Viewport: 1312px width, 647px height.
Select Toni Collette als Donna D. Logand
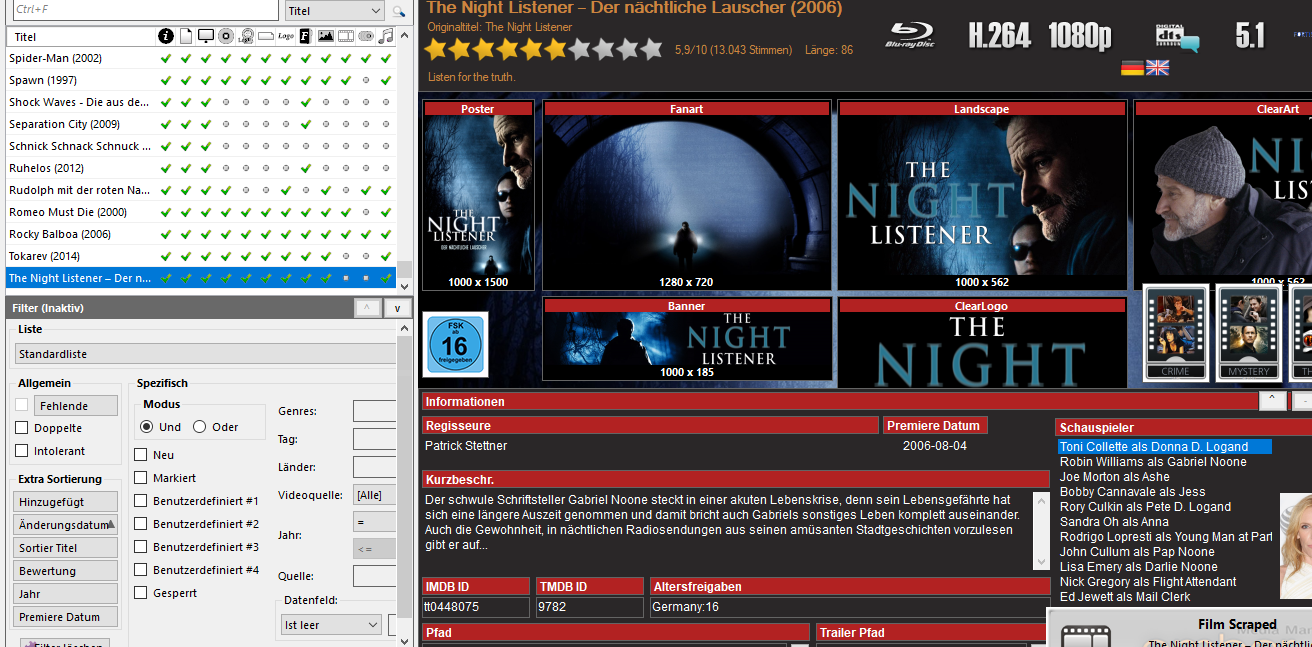(x=1165, y=447)
